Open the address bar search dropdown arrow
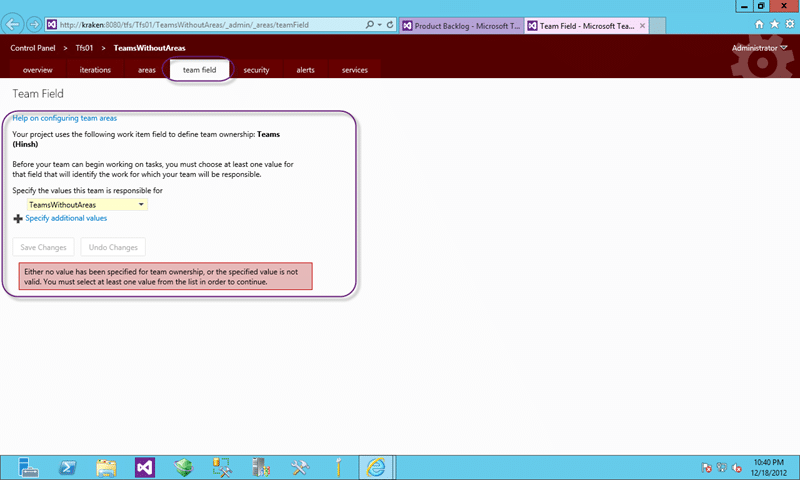Viewport: 800px width, 480px height. [x=380, y=24]
